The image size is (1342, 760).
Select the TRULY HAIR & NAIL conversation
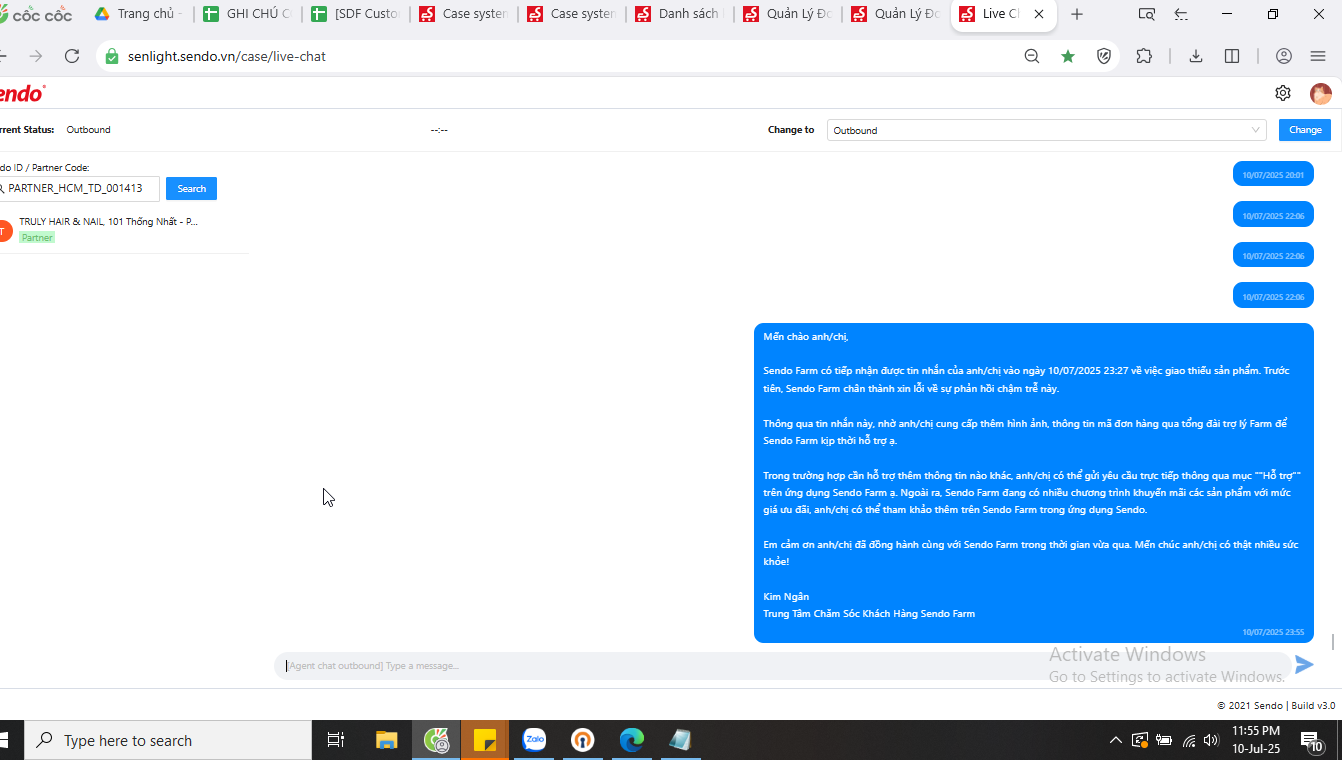coord(122,230)
